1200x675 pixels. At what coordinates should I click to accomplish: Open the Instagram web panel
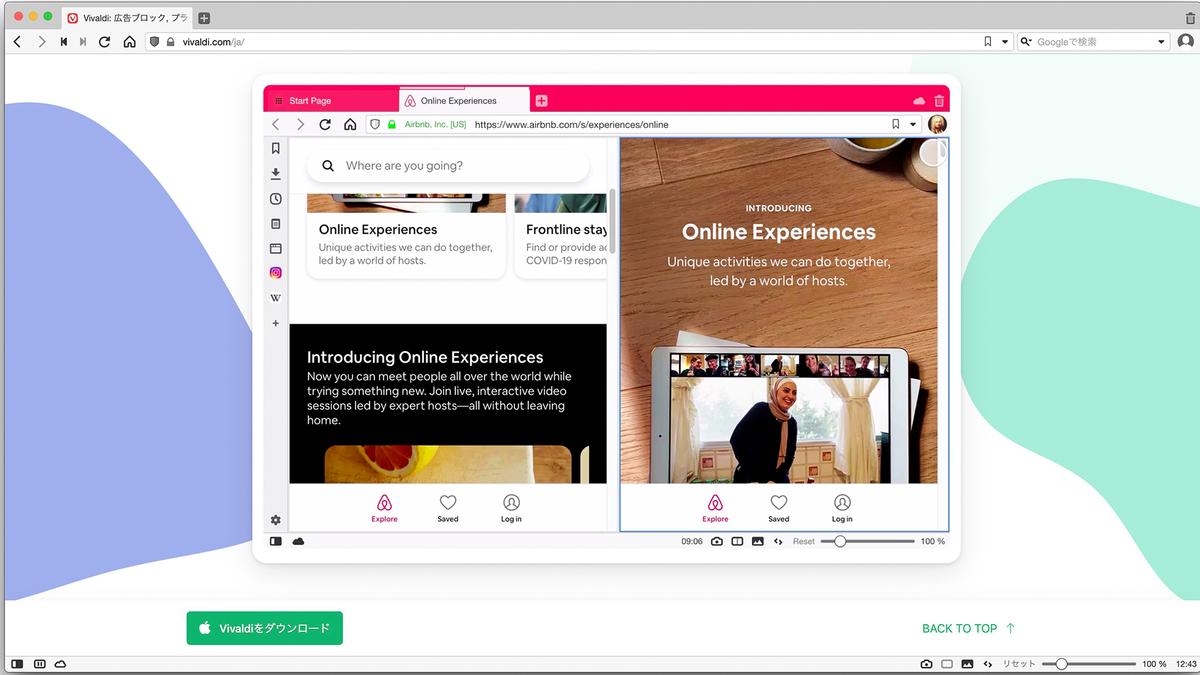(276, 273)
